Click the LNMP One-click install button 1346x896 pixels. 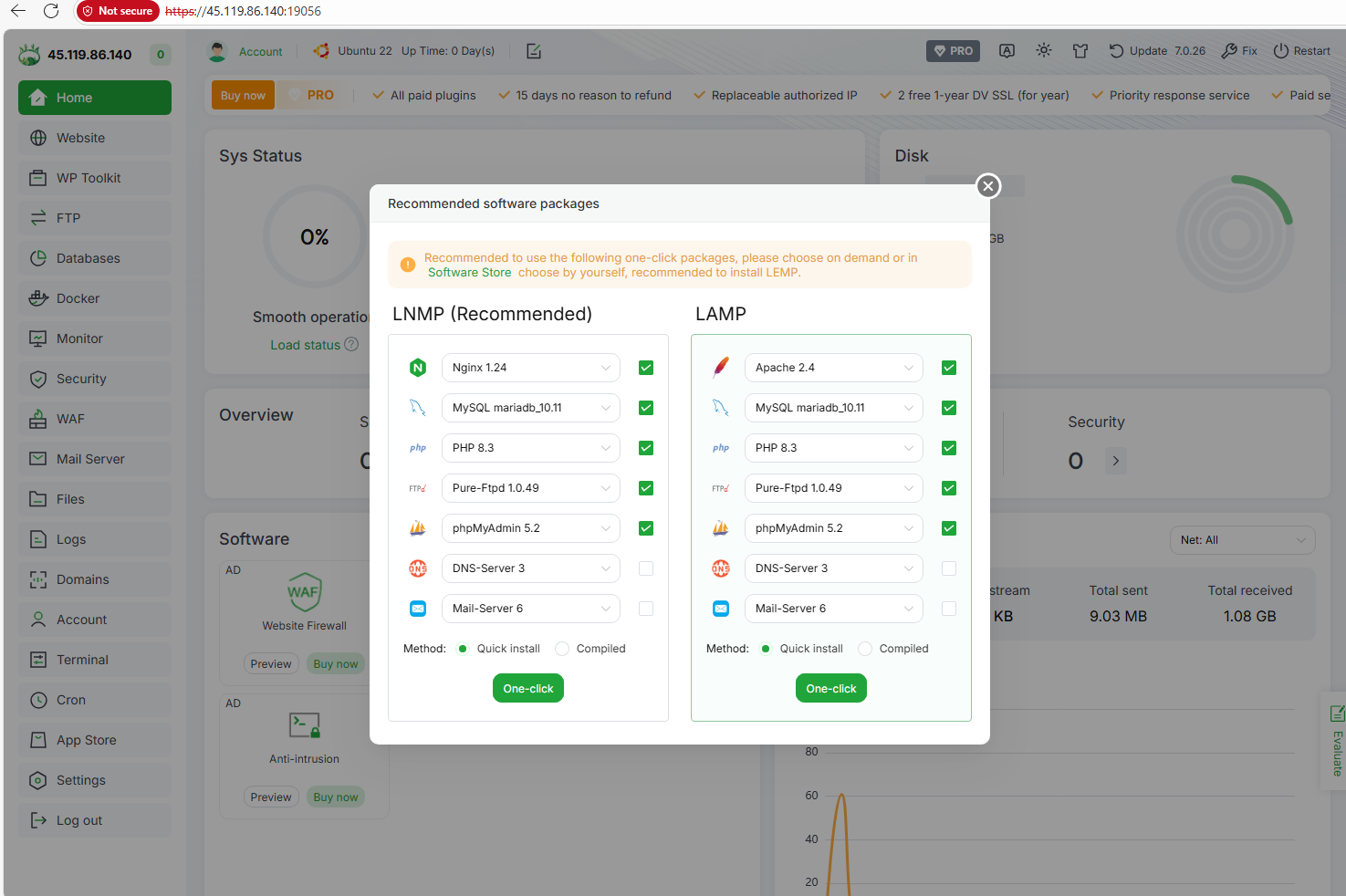pyautogui.click(x=527, y=689)
